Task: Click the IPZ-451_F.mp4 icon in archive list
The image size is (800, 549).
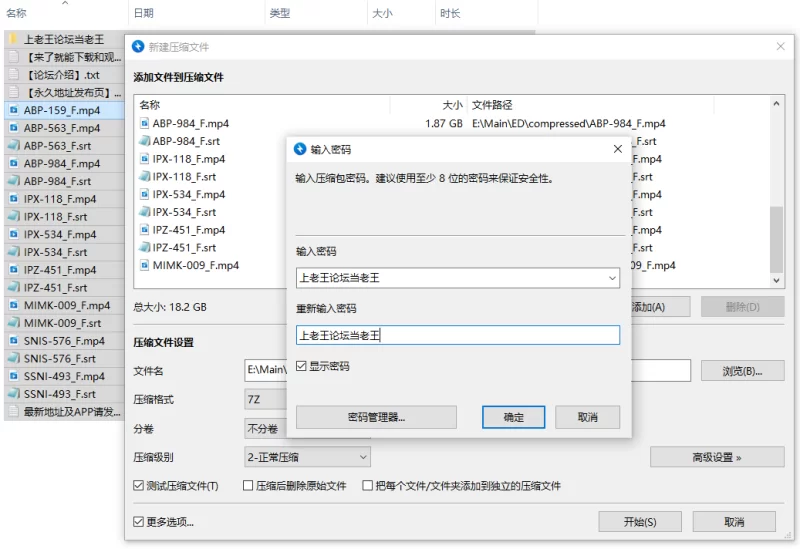Action: 144,230
